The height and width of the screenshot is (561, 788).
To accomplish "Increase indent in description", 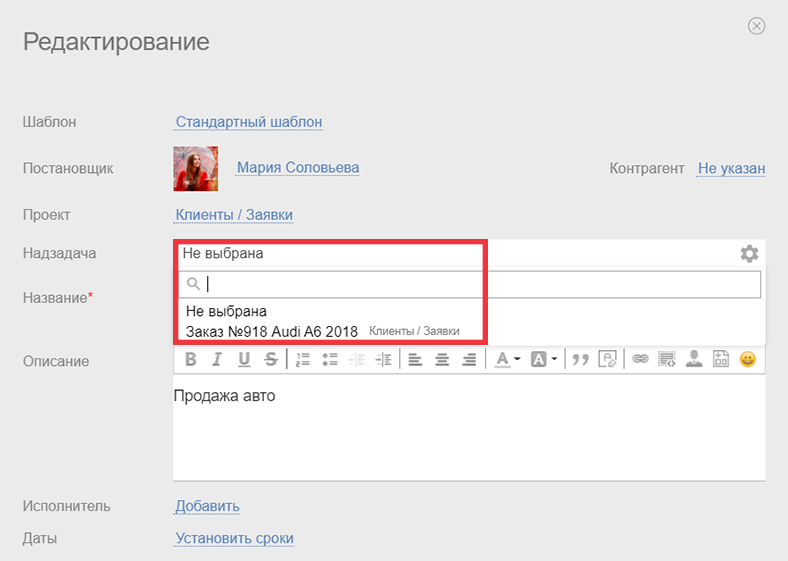I will point(383,359).
